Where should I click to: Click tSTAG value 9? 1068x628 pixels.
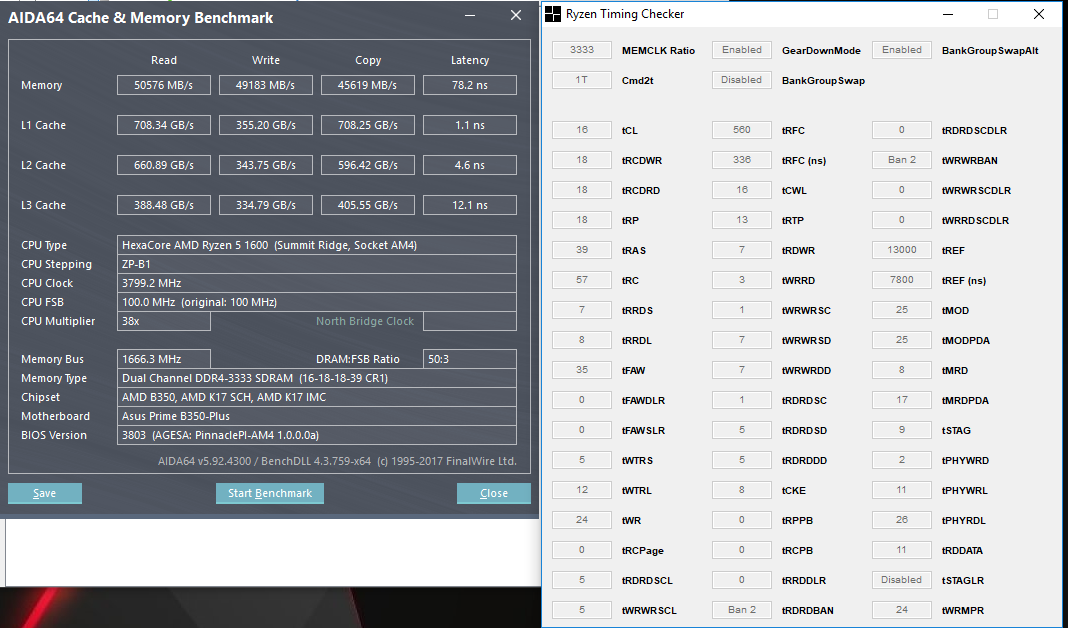click(x=902, y=430)
